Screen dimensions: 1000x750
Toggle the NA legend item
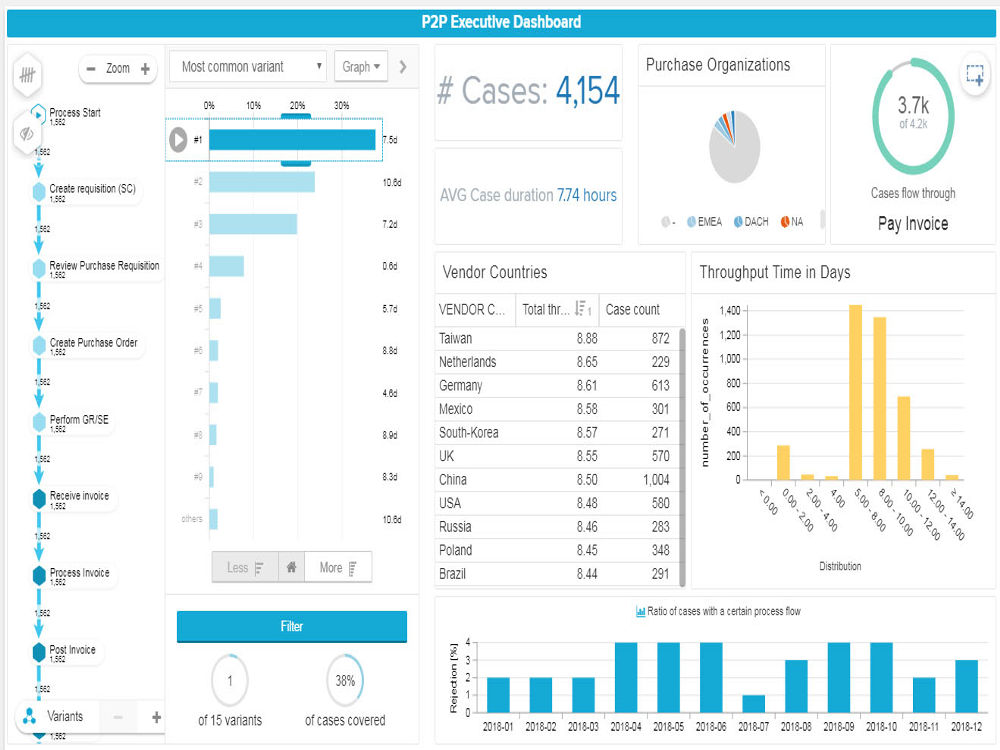click(791, 222)
